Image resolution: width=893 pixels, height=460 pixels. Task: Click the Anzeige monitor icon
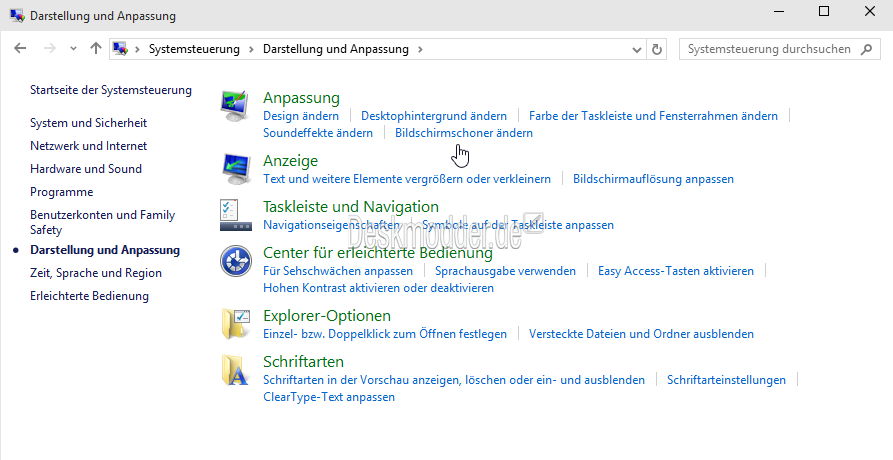236,168
